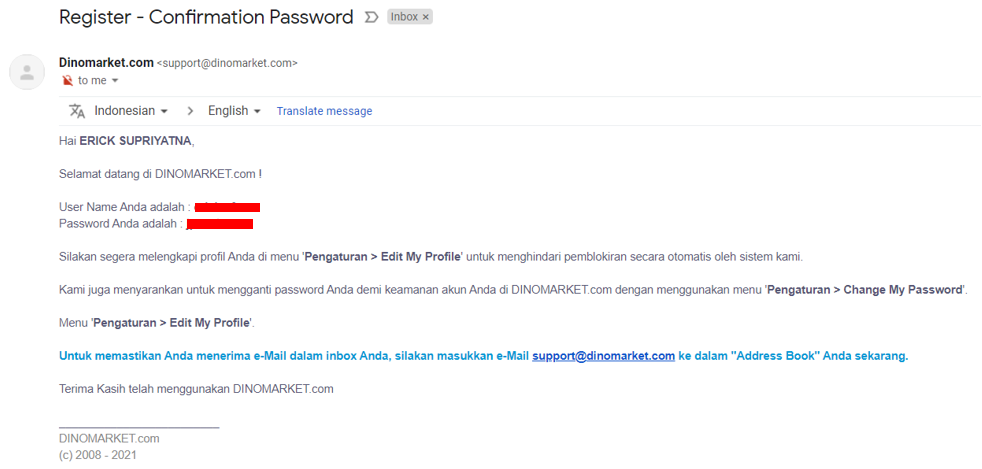Screen dimensions: 982x469
Task: Click the Translate message link
Action: tap(324, 111)
